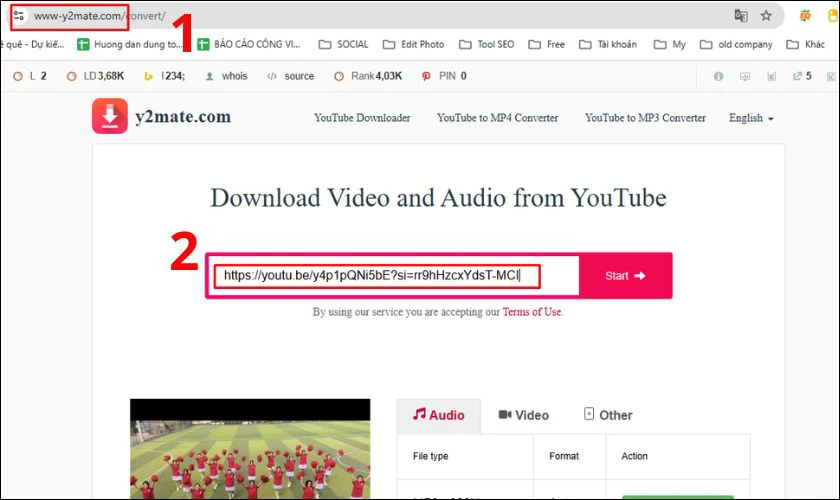Image resolution: width=840 pixels, height=500 pixels.
Task: Open the SOCIAL bookmarks folder
Action: pos(343,44)
